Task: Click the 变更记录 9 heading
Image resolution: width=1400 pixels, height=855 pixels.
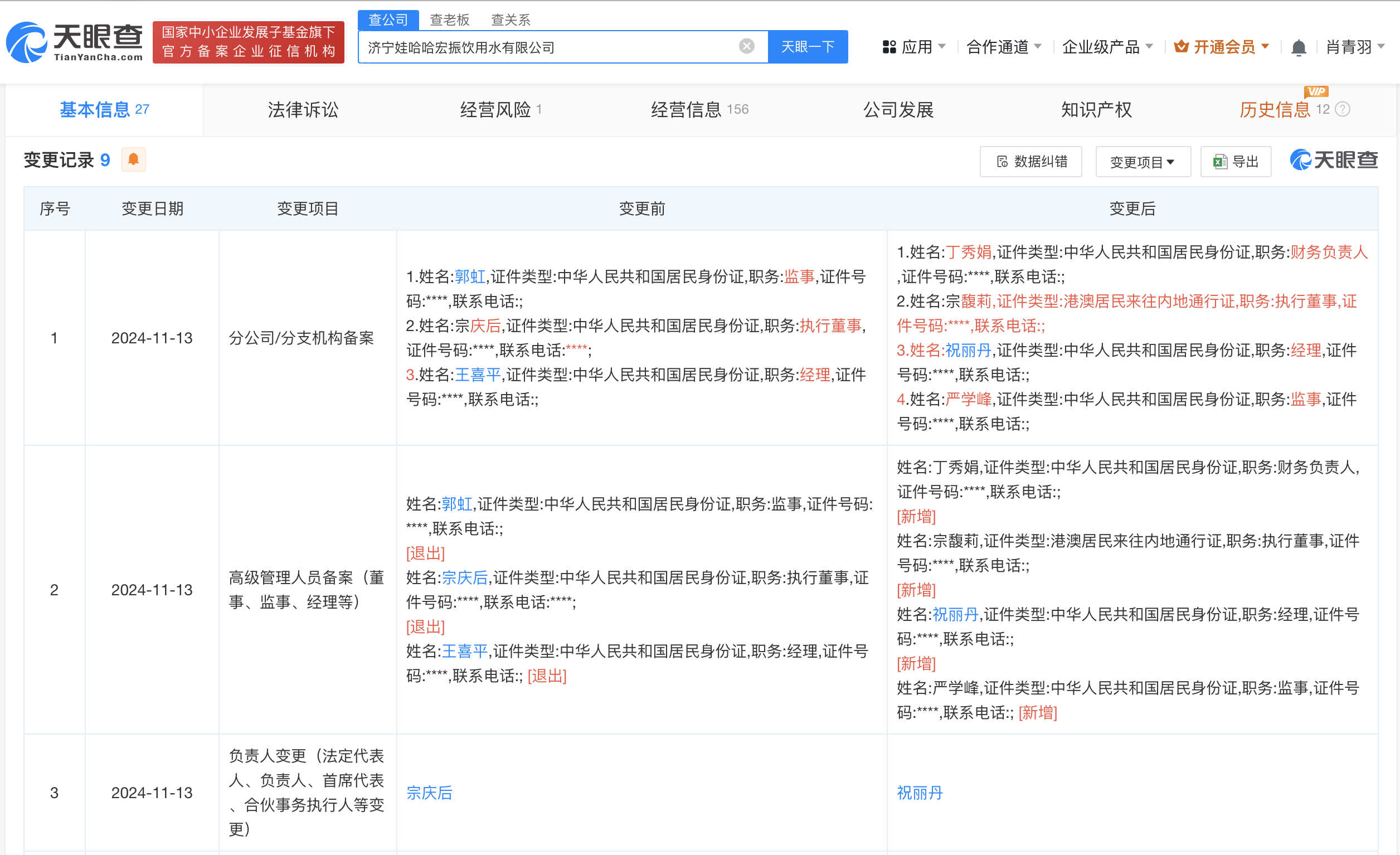Action: (x=67, y=159)
